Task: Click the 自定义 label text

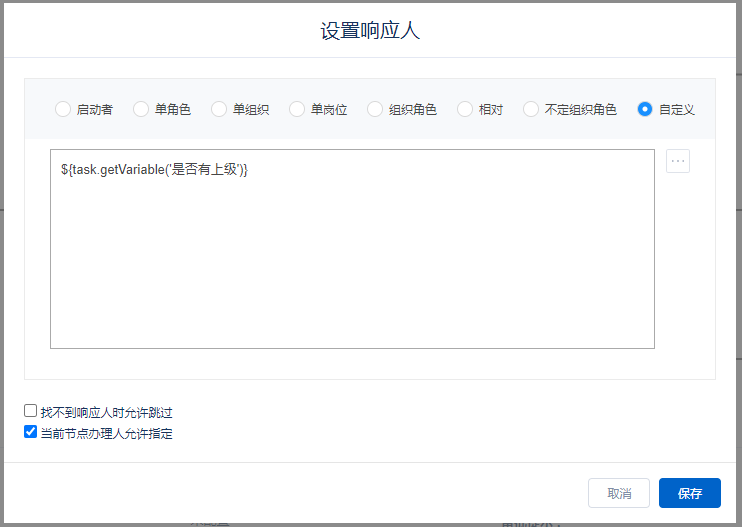Action: click(x=676, y=110)
